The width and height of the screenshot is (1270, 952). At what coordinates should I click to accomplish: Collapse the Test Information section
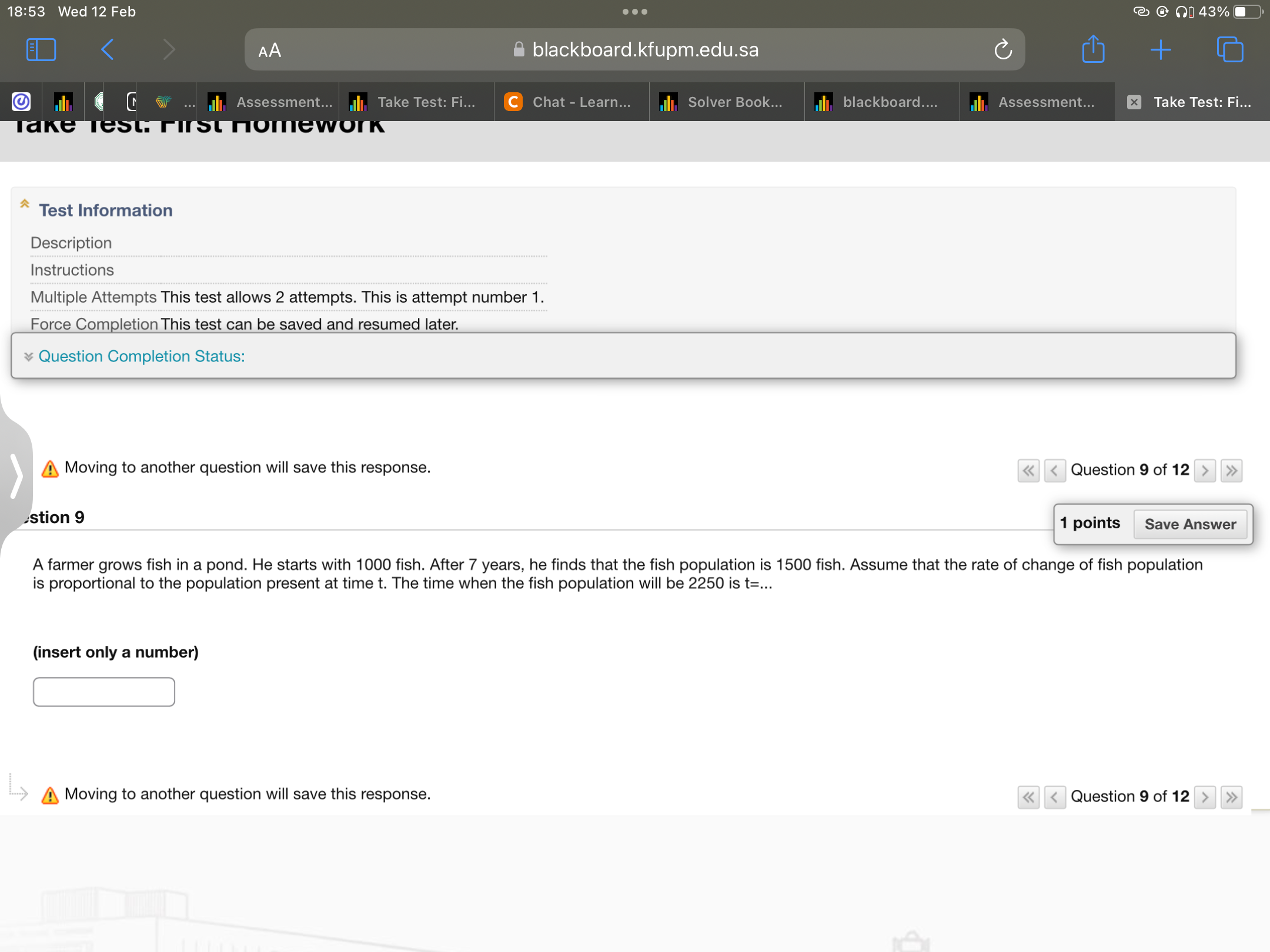tap(25, 204)
